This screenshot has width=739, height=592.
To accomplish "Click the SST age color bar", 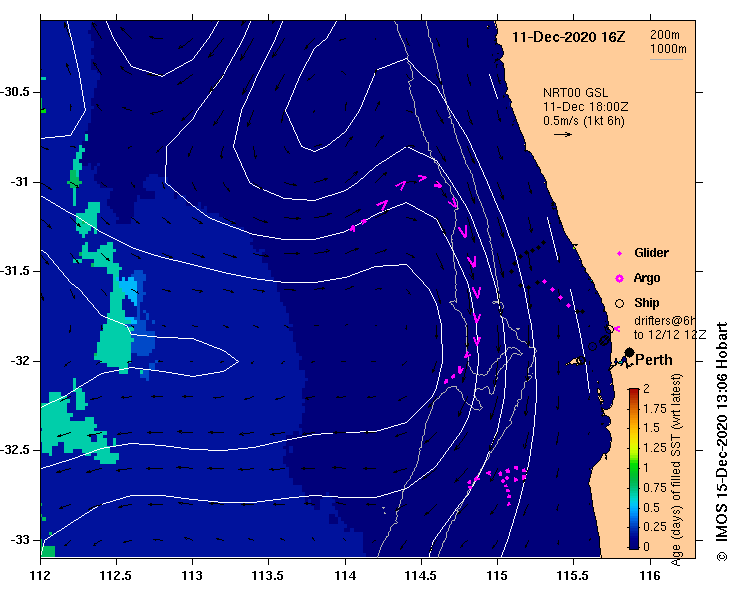I will (x=633, y=469).
